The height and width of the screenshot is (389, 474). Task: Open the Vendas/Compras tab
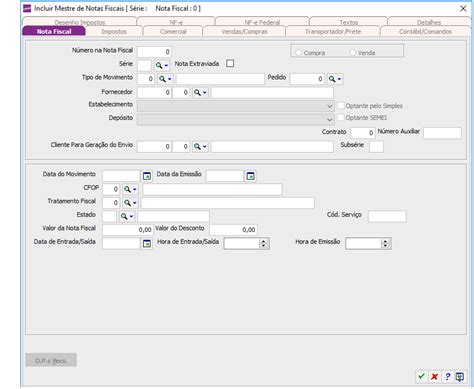pyautogui.click(x=244, y=31)
